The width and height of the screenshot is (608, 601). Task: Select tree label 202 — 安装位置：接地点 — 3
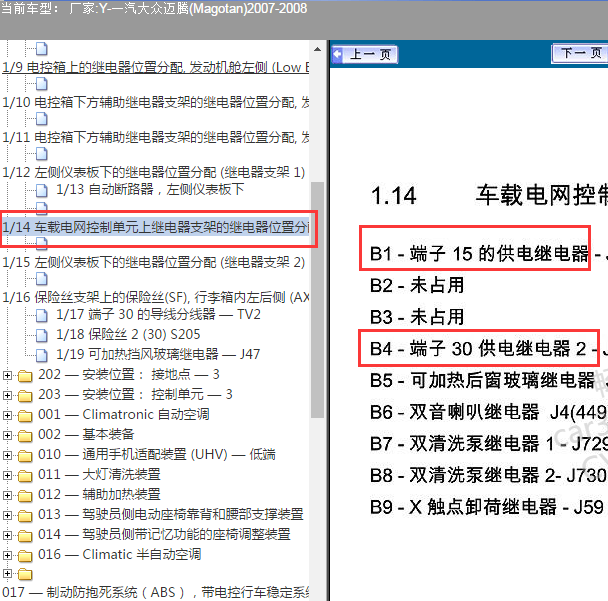click(x=129, y=375)
